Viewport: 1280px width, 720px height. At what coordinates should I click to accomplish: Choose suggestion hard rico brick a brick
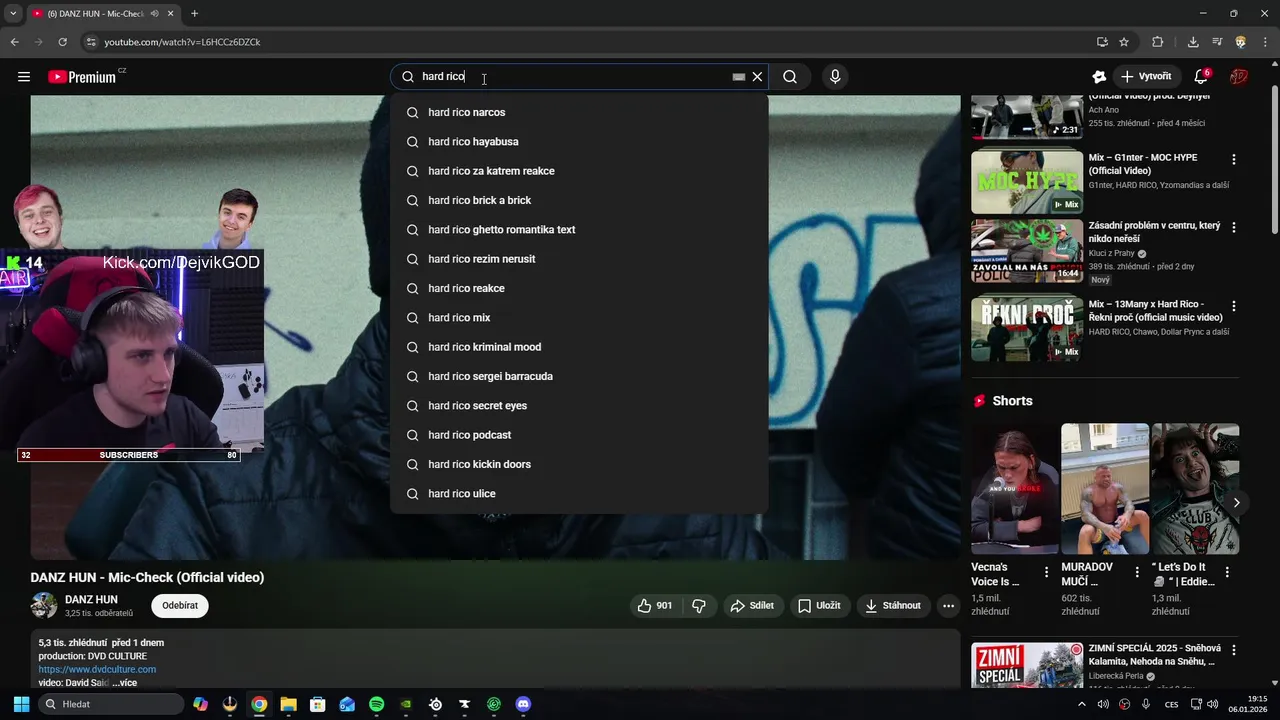click(x=580, y=200)
